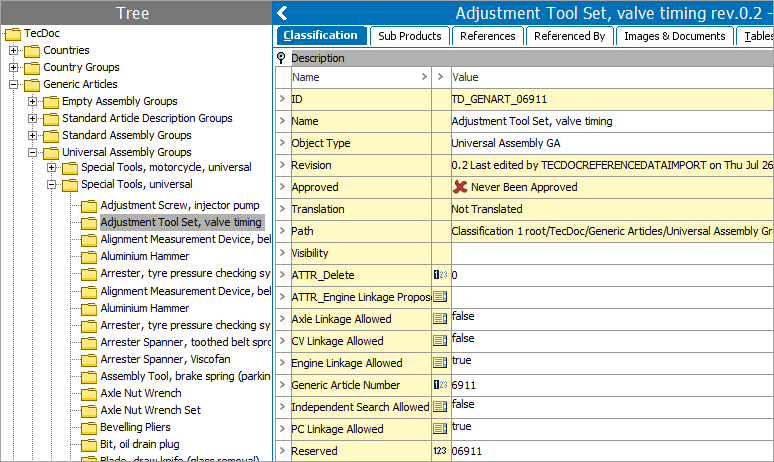Click the list icon next to Engine Linkage Allowed
The width and height of the screenshot is (774, 462).
(x=440, y=363)
